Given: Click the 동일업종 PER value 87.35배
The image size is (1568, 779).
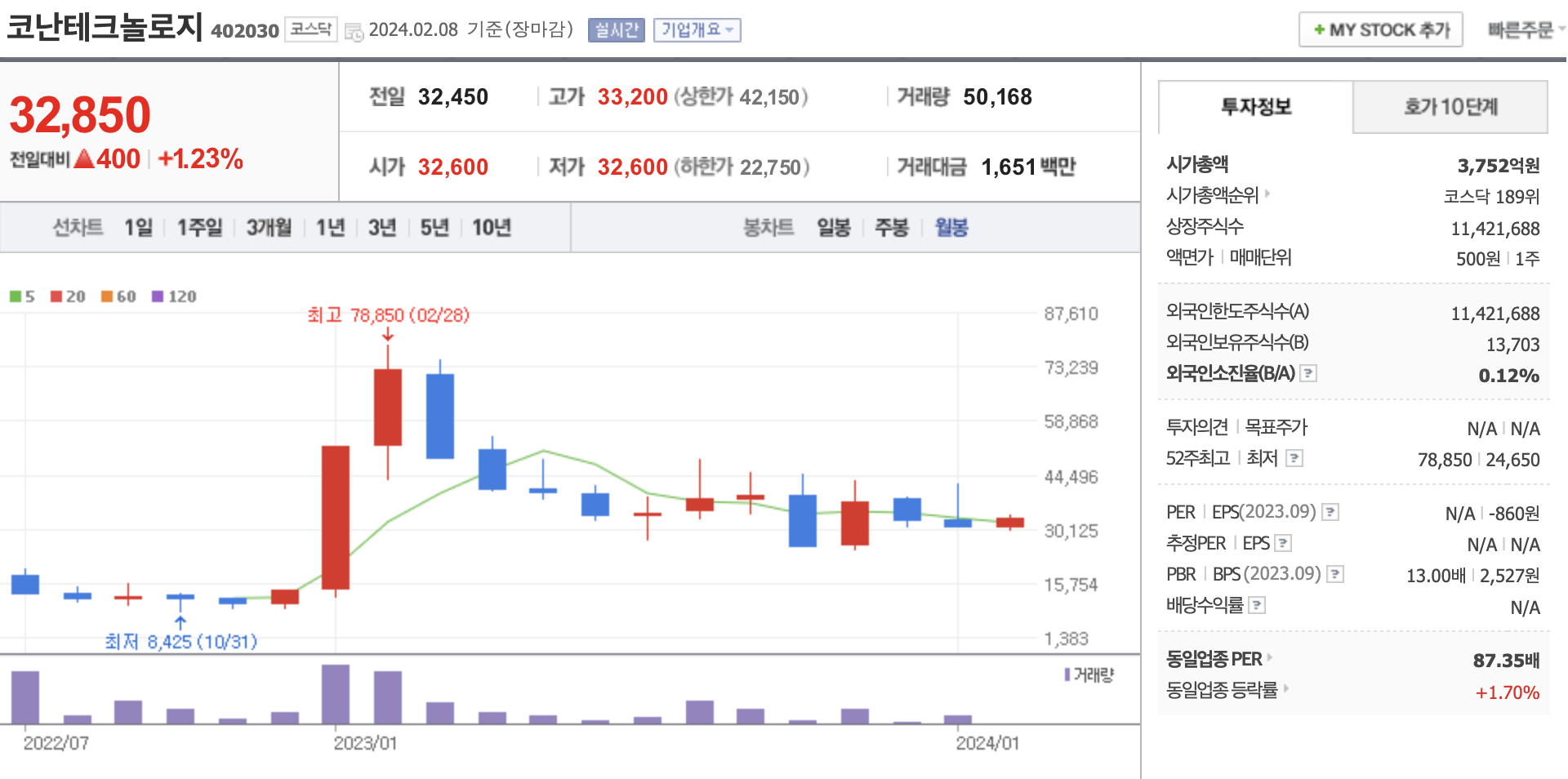Looking at the screenshot, I should coord(1507,661).
